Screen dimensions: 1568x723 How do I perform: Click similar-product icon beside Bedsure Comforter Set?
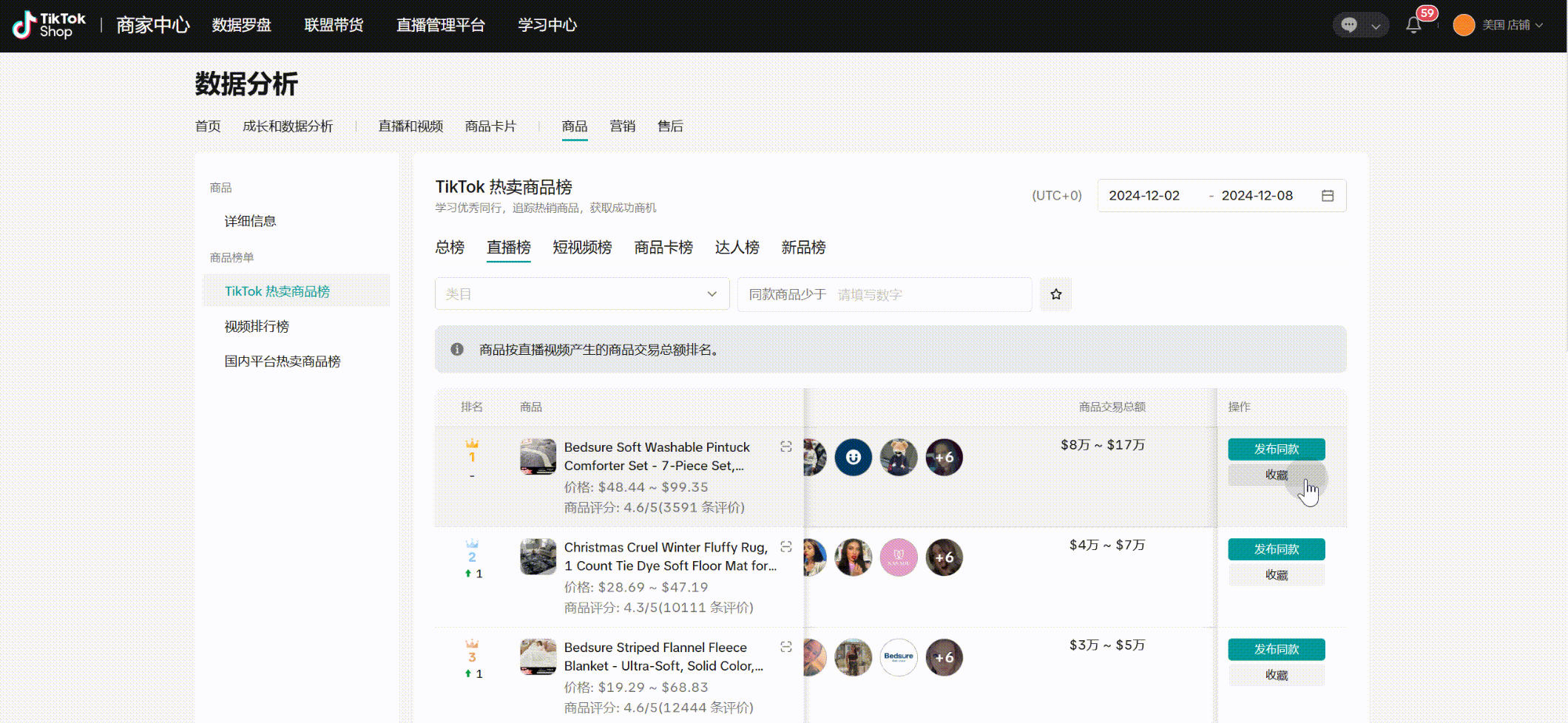(x=785, y=447)
